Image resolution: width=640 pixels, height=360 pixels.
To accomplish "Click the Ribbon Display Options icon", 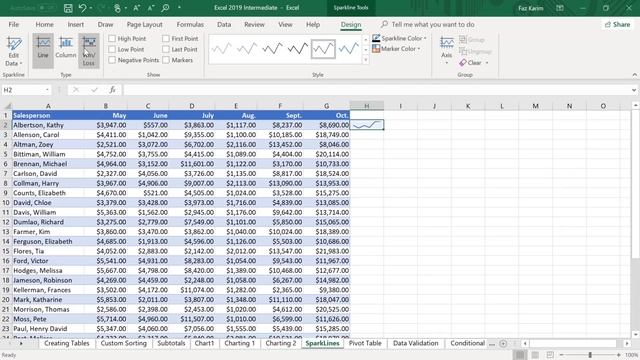I will pyautogui.click(x=560, y=8).
